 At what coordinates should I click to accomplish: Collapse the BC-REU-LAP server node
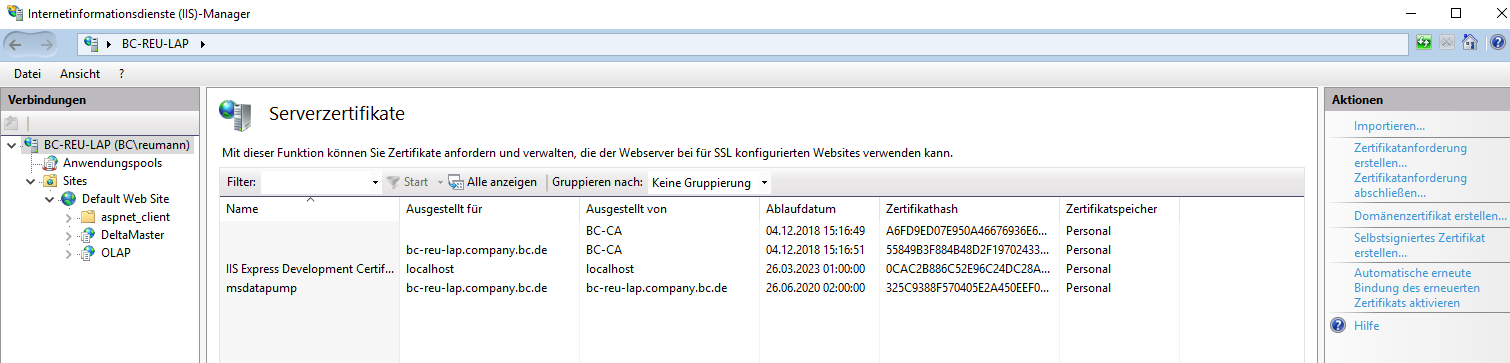point(11,146)
